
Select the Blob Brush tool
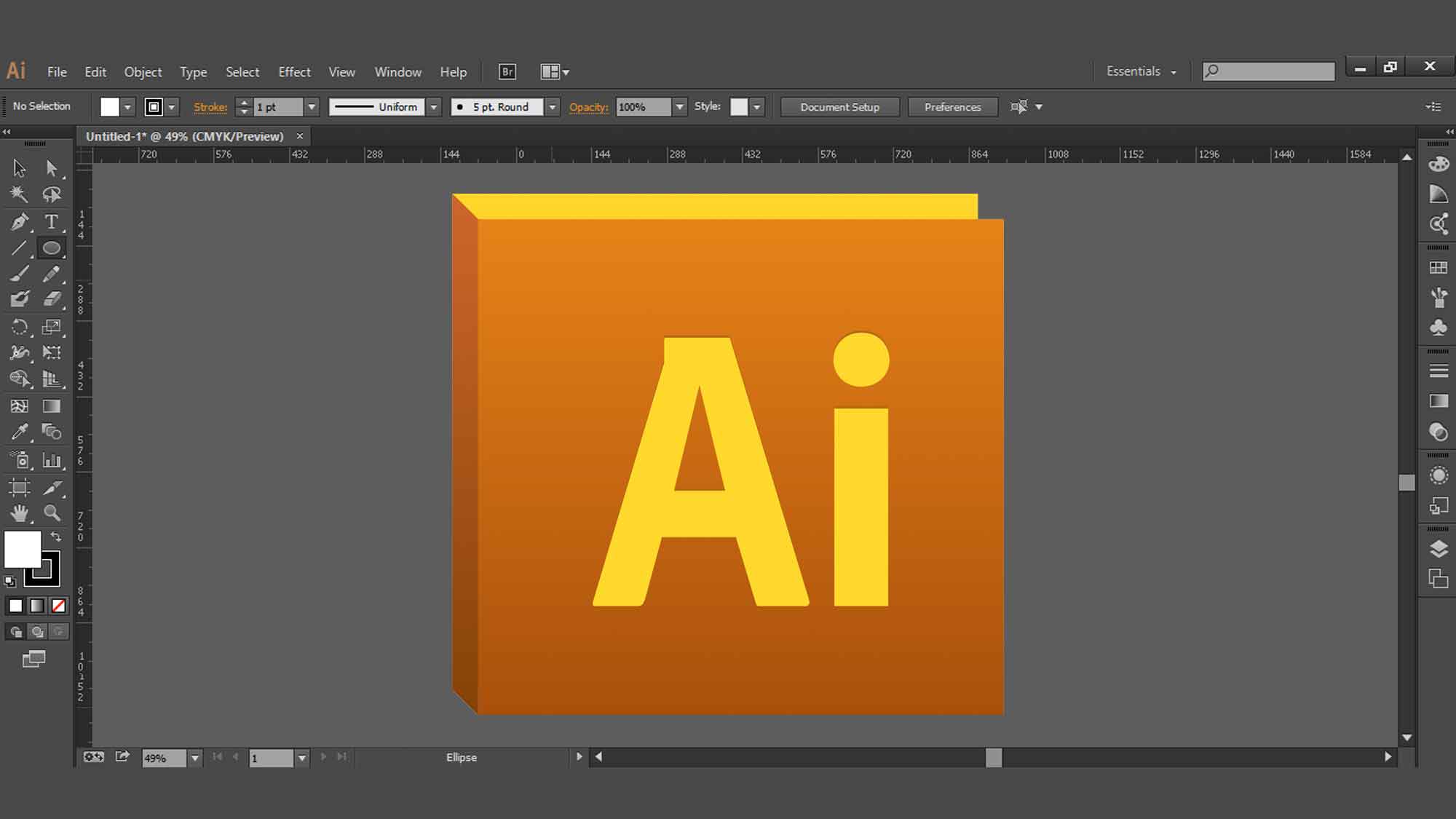[20, 299]
